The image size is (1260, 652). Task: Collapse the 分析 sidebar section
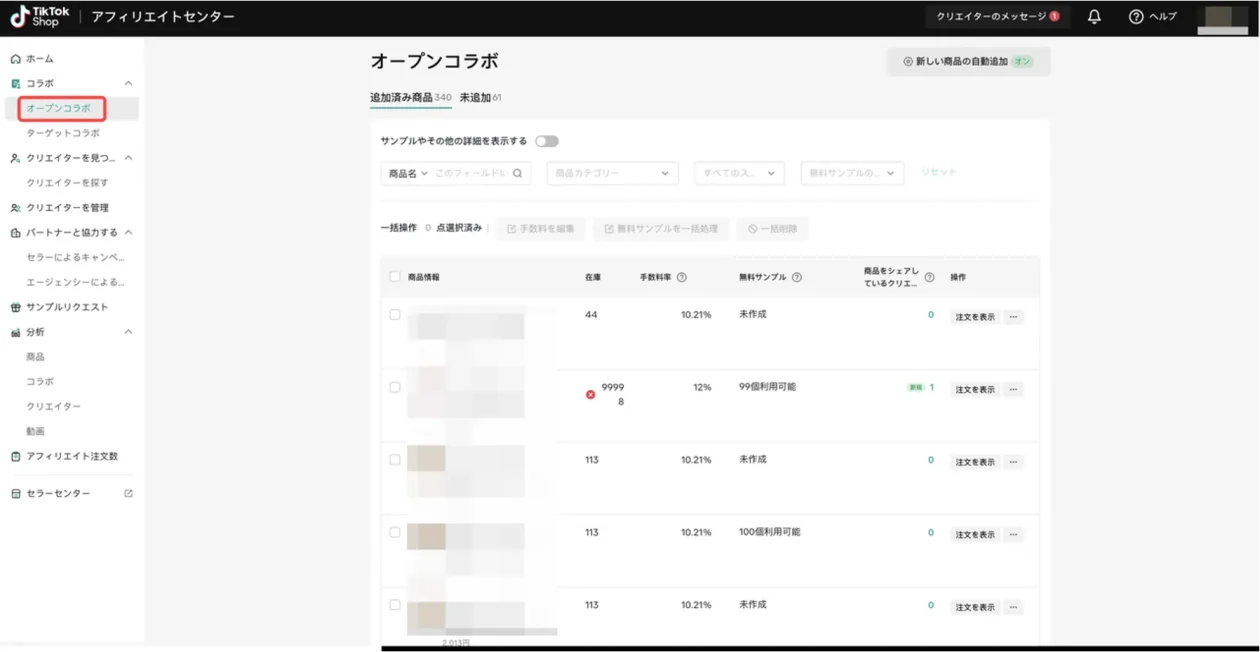tap(128, 332)
